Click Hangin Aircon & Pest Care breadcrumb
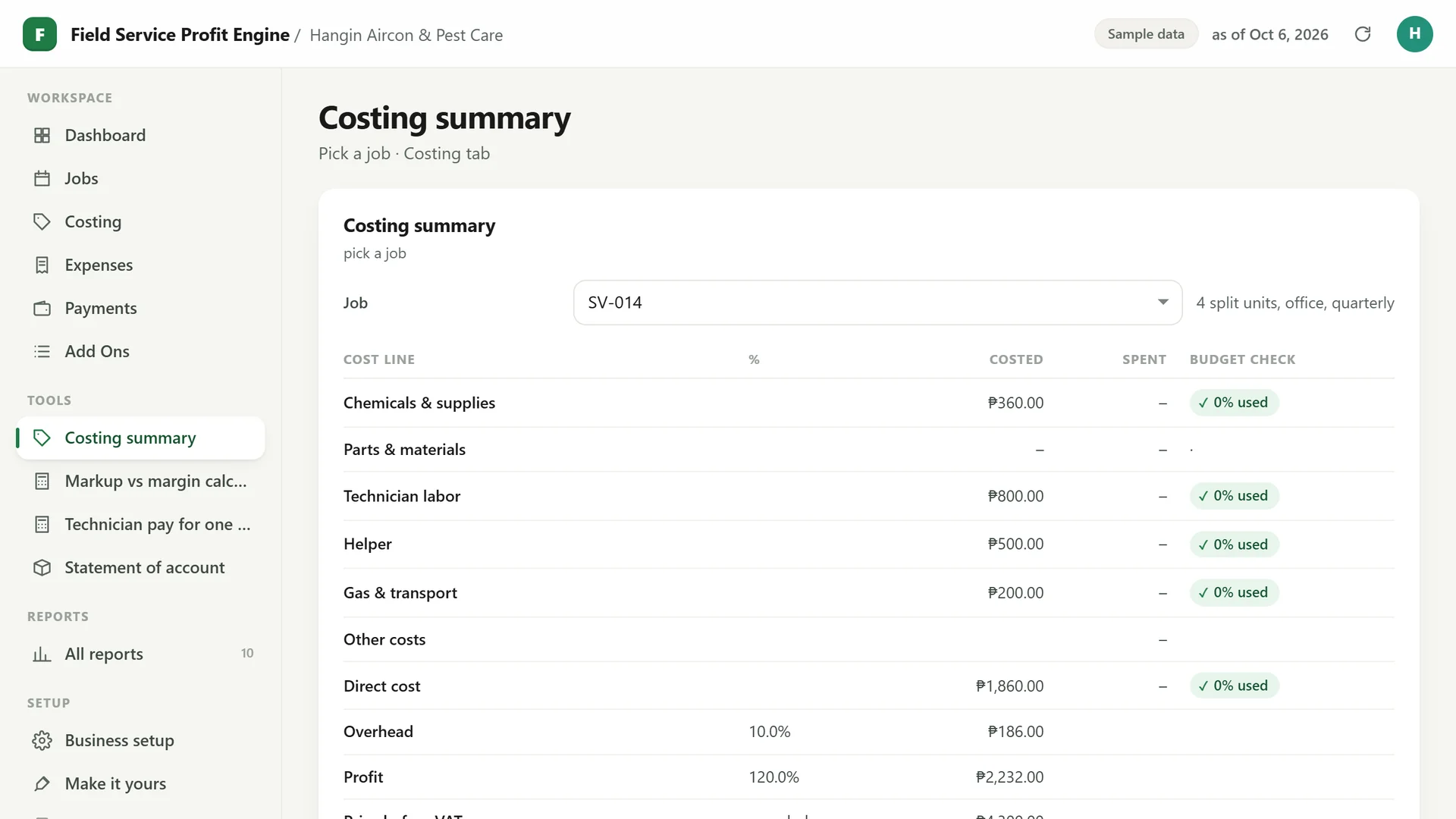 pos(406,35)
